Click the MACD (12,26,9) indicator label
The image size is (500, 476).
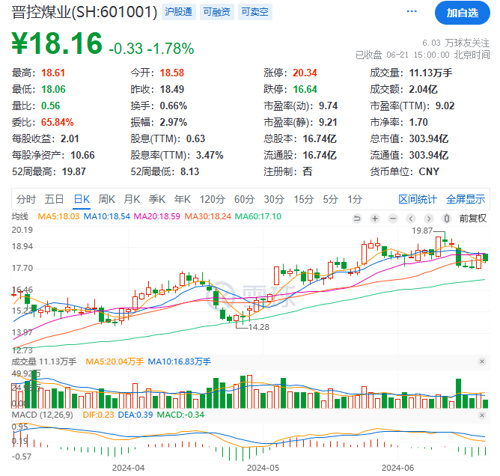point(42,415)
